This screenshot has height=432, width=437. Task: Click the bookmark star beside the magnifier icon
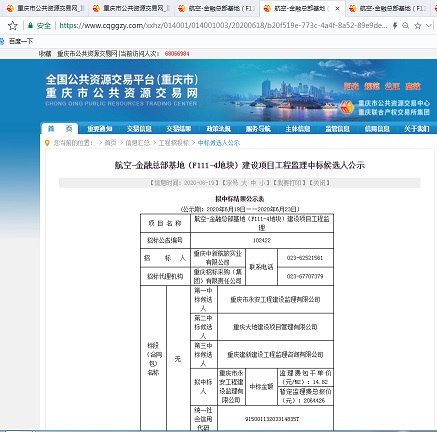[x=417, y=26]
